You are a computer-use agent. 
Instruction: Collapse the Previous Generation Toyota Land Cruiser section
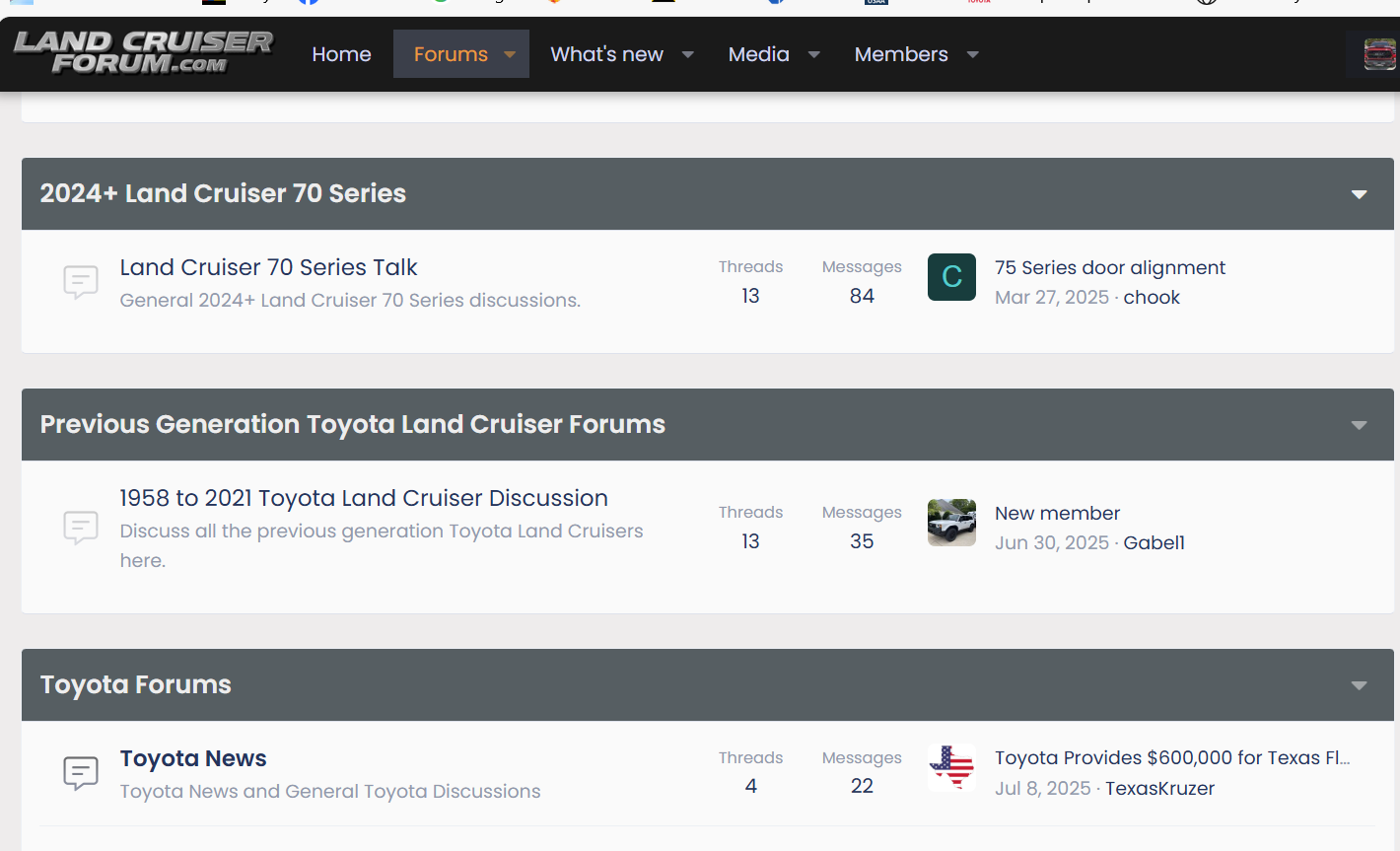point(1359,425)
